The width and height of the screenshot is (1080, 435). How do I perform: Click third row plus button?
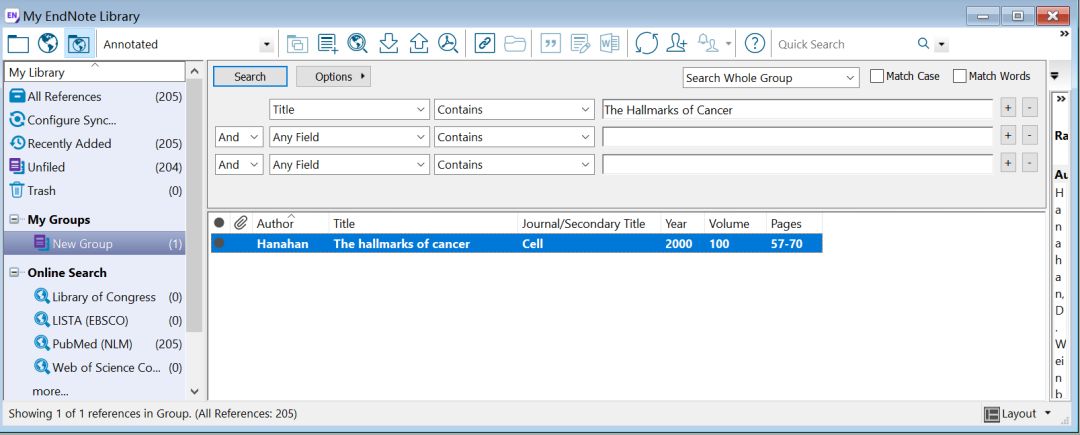[x=1008, y=164]
